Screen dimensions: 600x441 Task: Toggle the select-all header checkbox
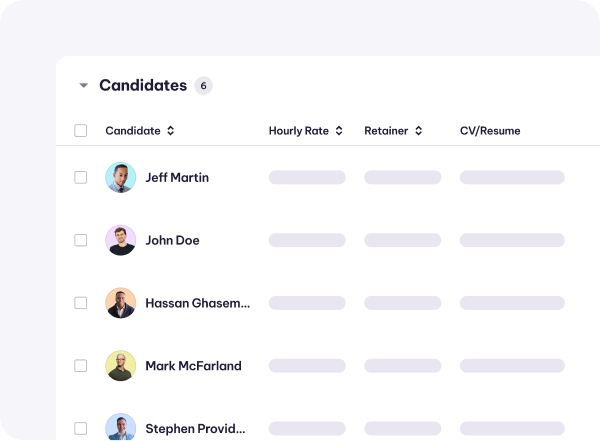pos(80,131)
